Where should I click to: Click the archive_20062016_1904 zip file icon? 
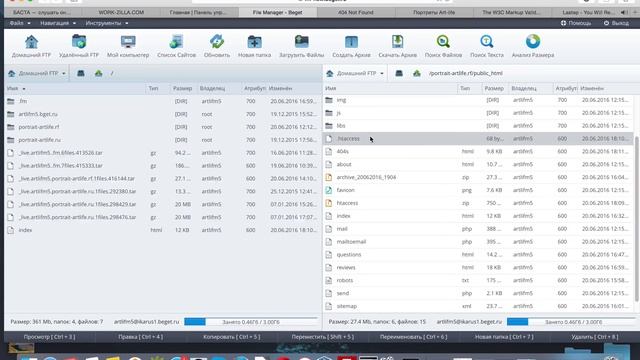coord(329,177)
